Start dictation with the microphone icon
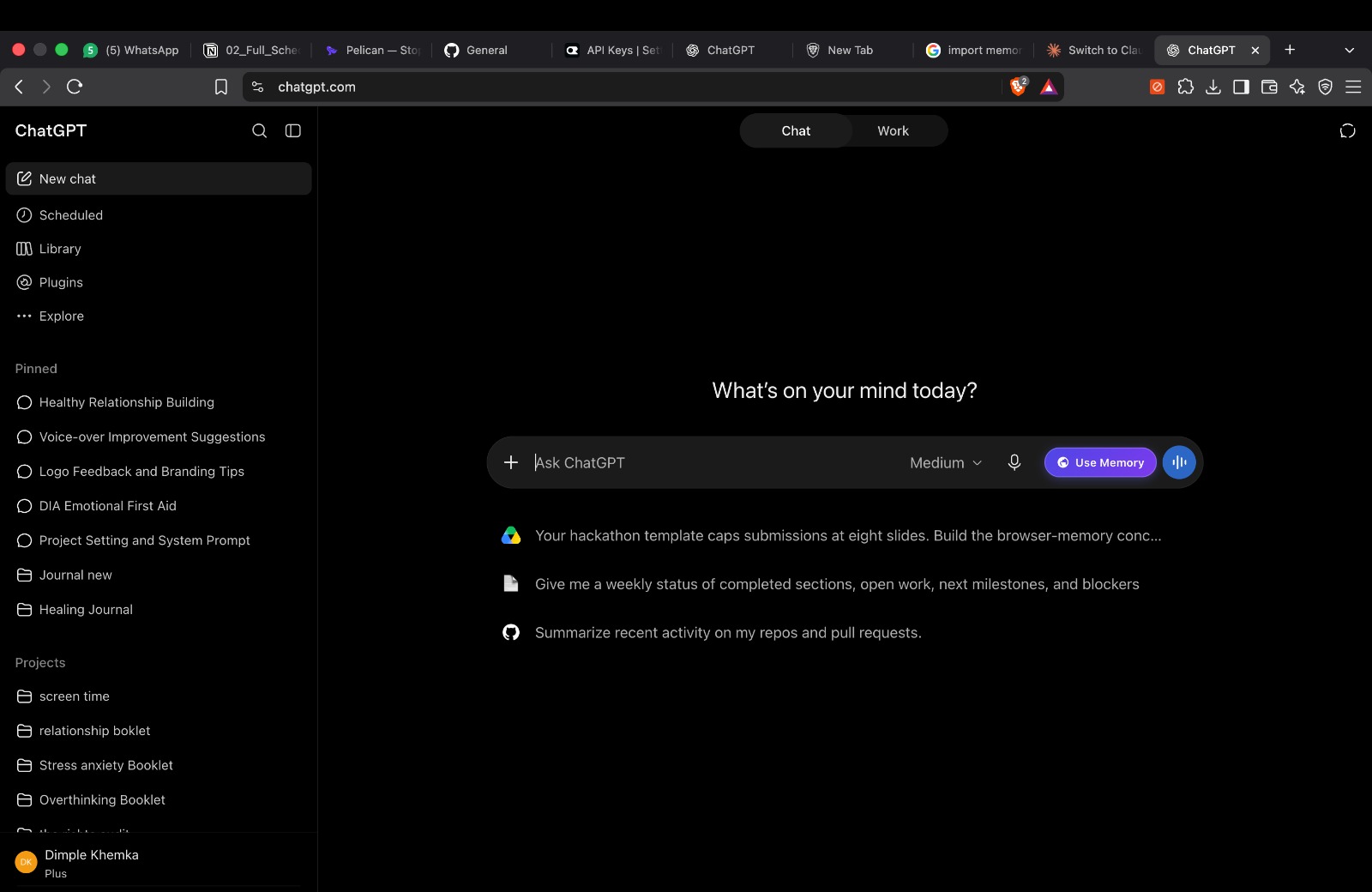Image resolution: width=1372 pixels, height=892 pixels. coord(1014,462)
